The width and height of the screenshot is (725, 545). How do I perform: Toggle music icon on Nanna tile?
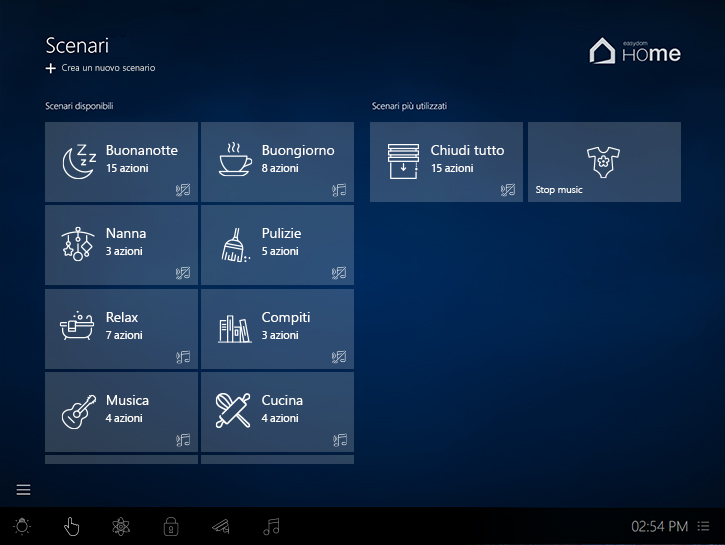pos(183,273)
